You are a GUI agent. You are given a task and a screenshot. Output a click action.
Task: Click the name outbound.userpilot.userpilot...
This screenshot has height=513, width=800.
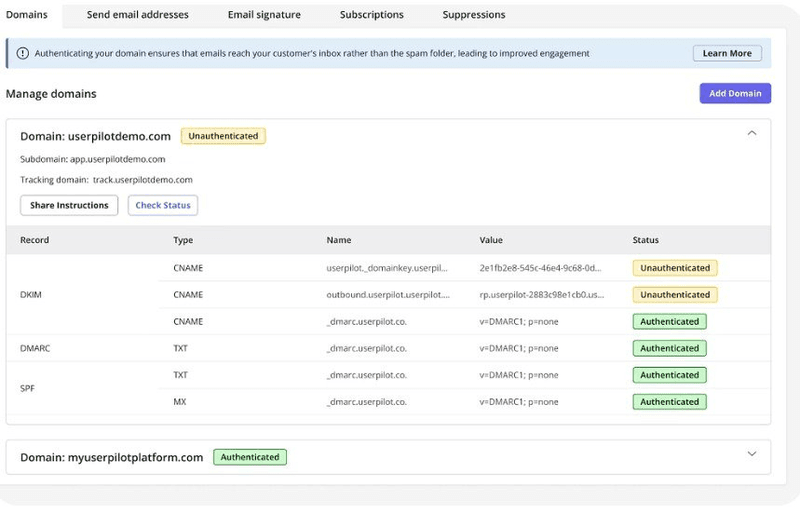[x=388, y=295]
